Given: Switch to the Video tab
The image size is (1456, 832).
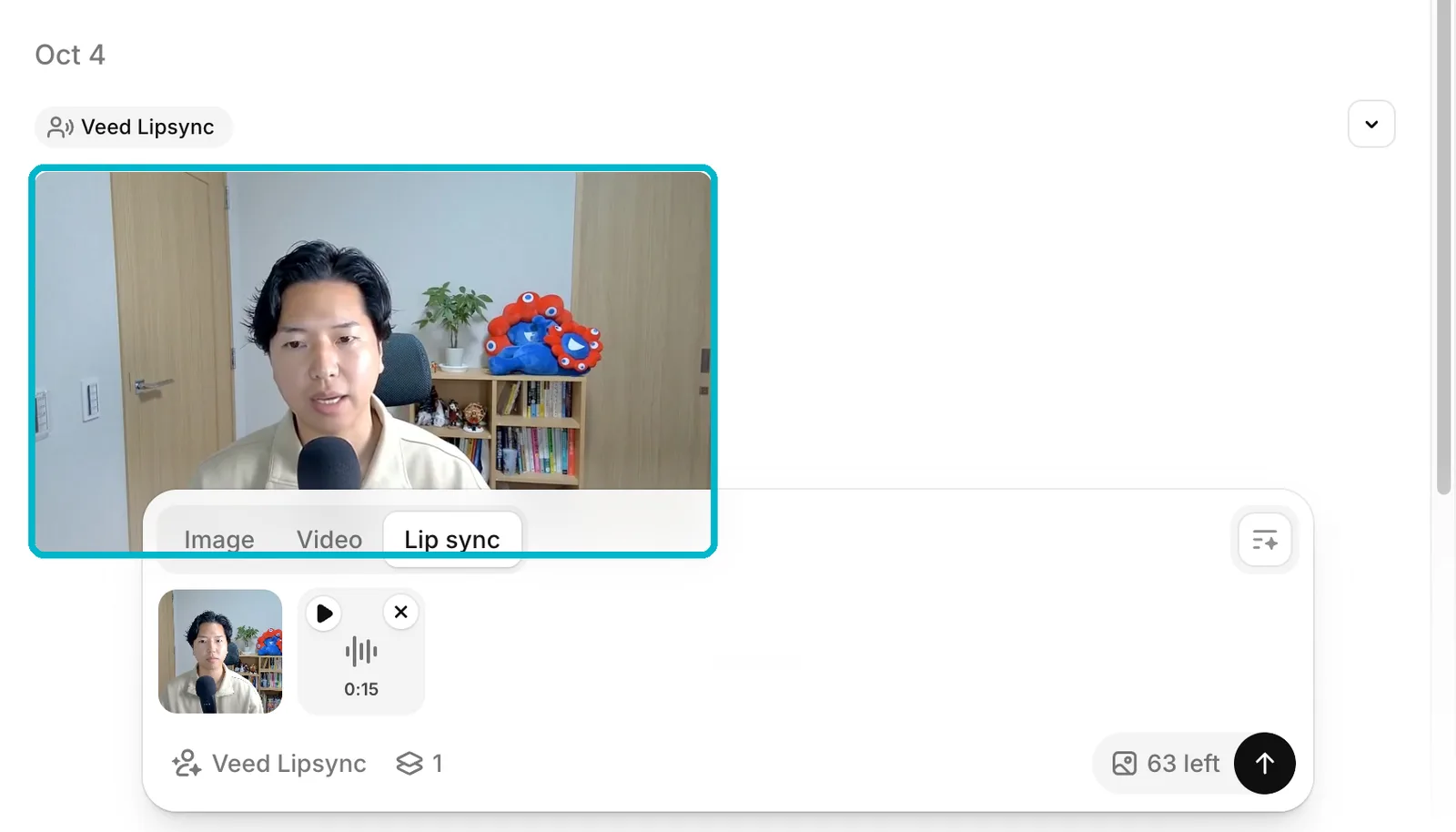Looking at the screenshot, I should 329,540.
